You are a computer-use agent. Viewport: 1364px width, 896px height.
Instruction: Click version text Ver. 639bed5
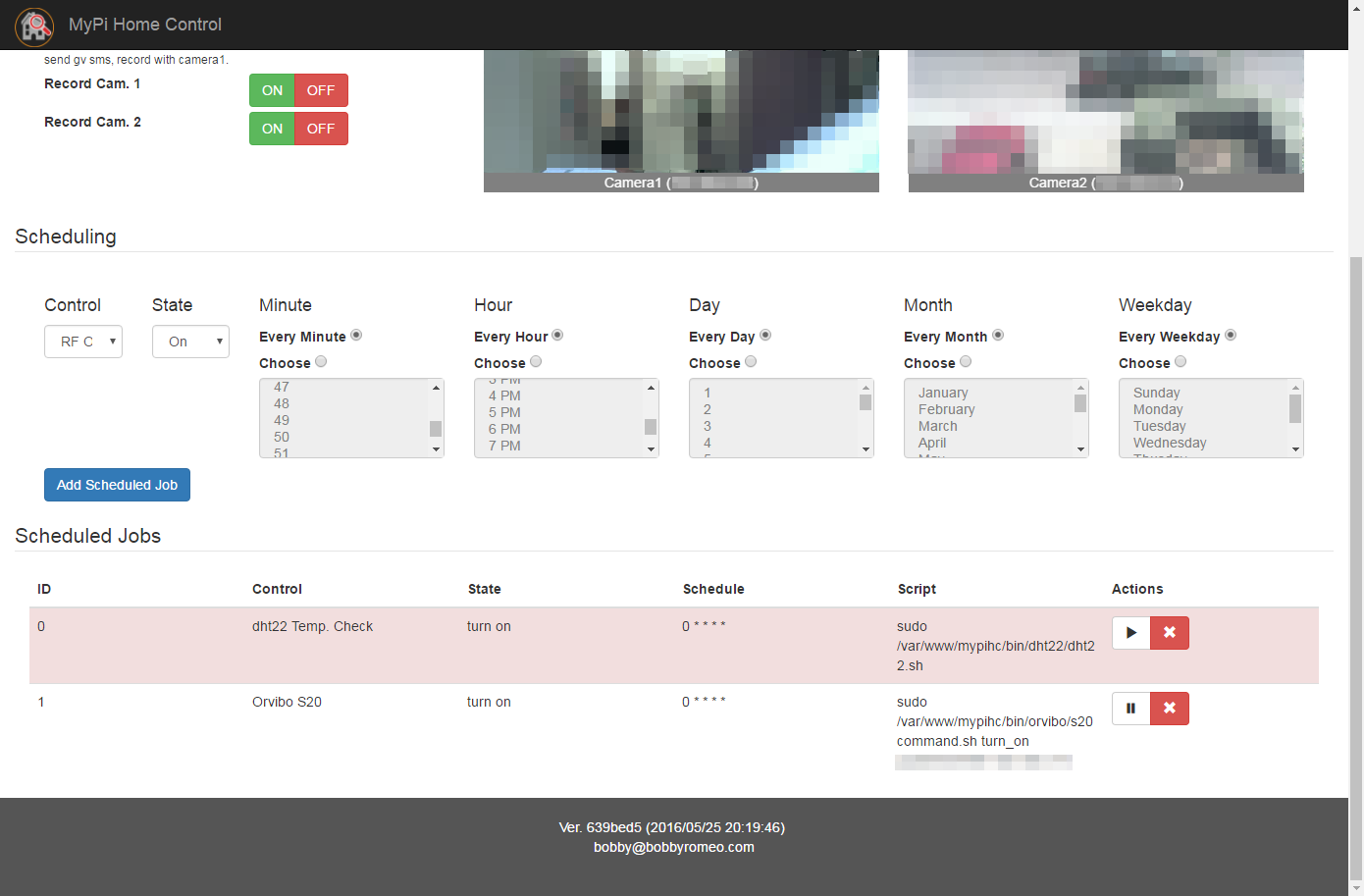(x=672, y=827)
